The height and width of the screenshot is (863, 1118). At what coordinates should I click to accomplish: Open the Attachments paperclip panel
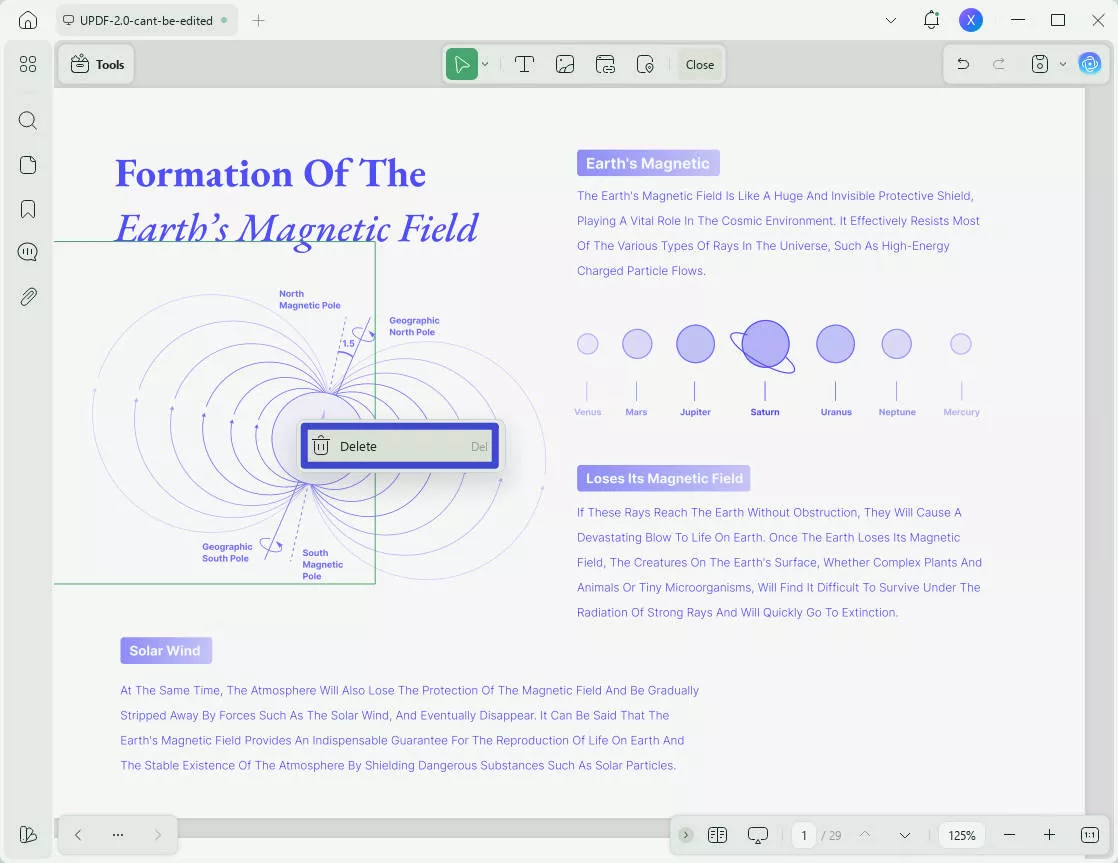click(28, 297)
